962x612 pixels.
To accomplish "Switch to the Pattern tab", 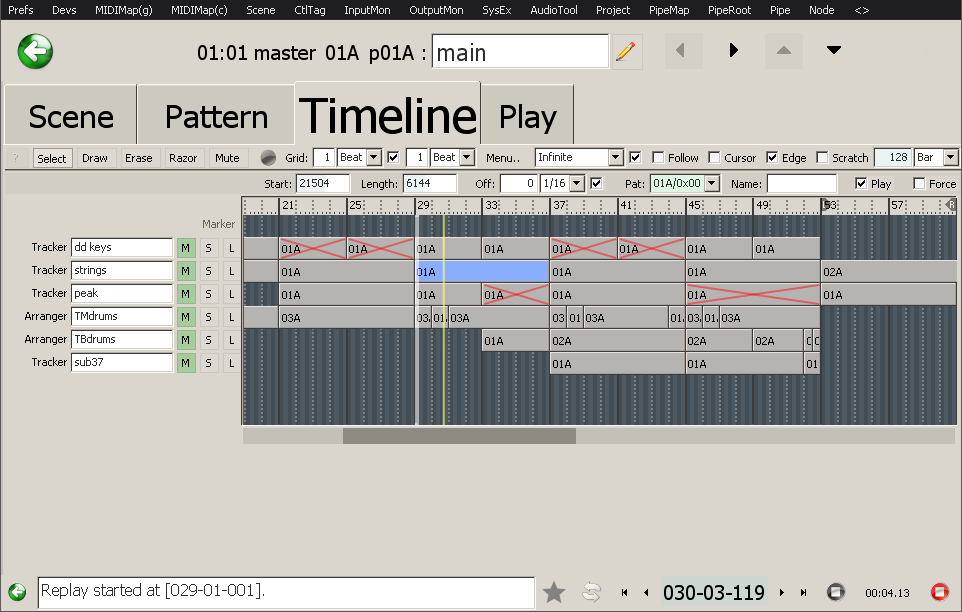I will pyautogui.click(x=216, y=117).
